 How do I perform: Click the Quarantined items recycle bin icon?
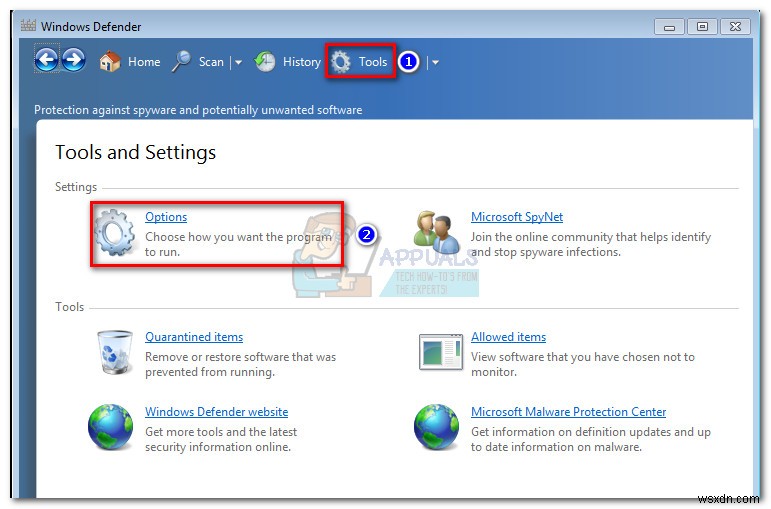coord(115,353)
